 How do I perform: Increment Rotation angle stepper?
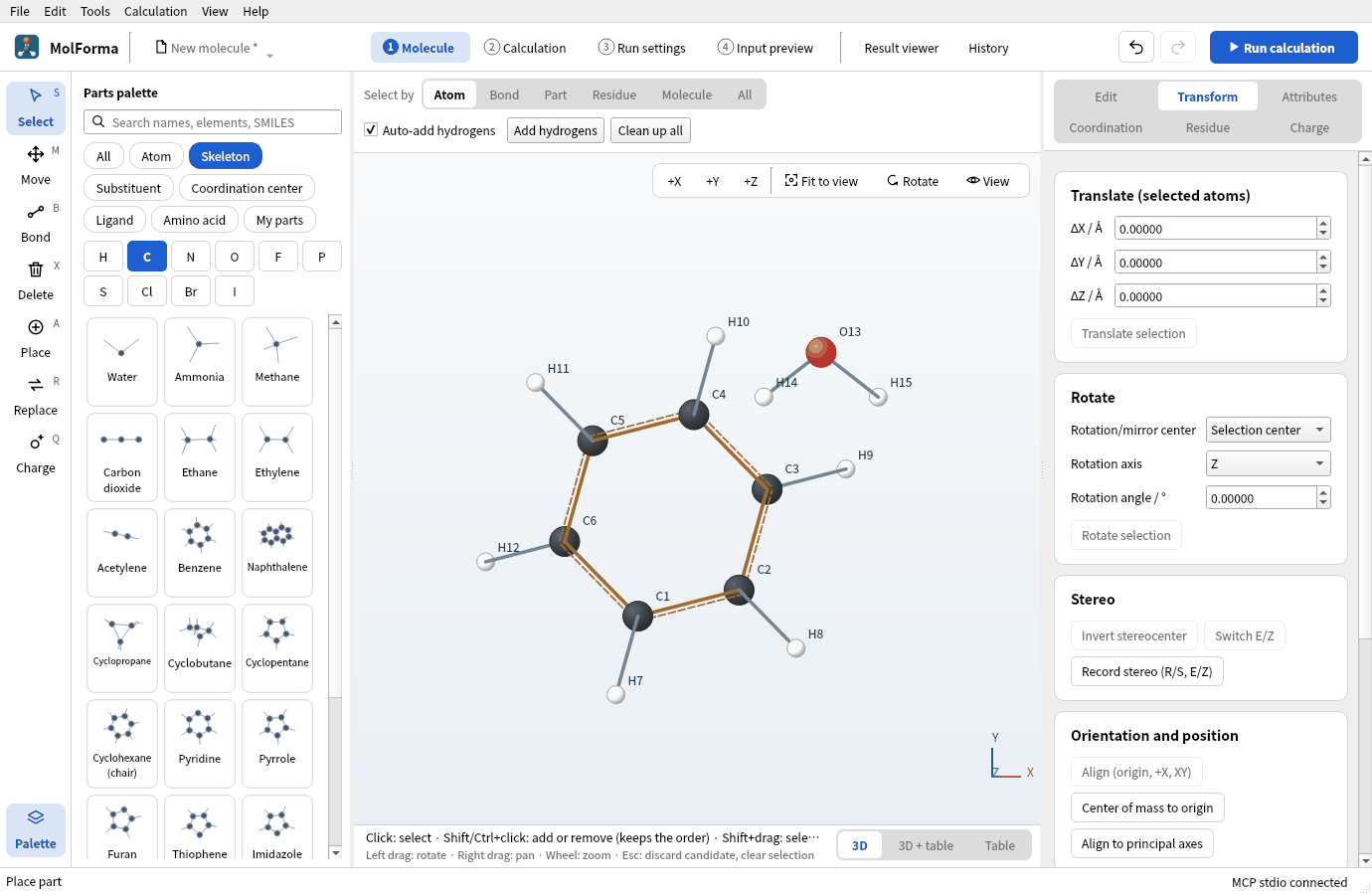pos(1323,492)
